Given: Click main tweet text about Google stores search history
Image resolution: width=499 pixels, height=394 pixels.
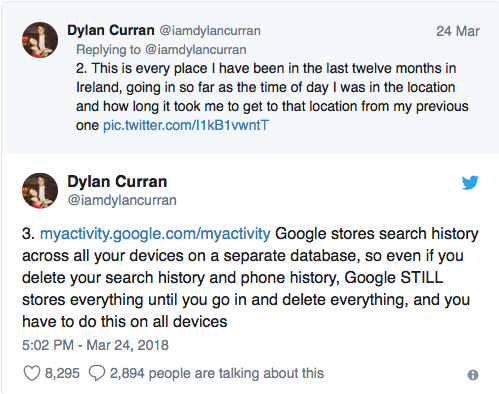Looking at the screenshot, I should [x=250, y=277].
